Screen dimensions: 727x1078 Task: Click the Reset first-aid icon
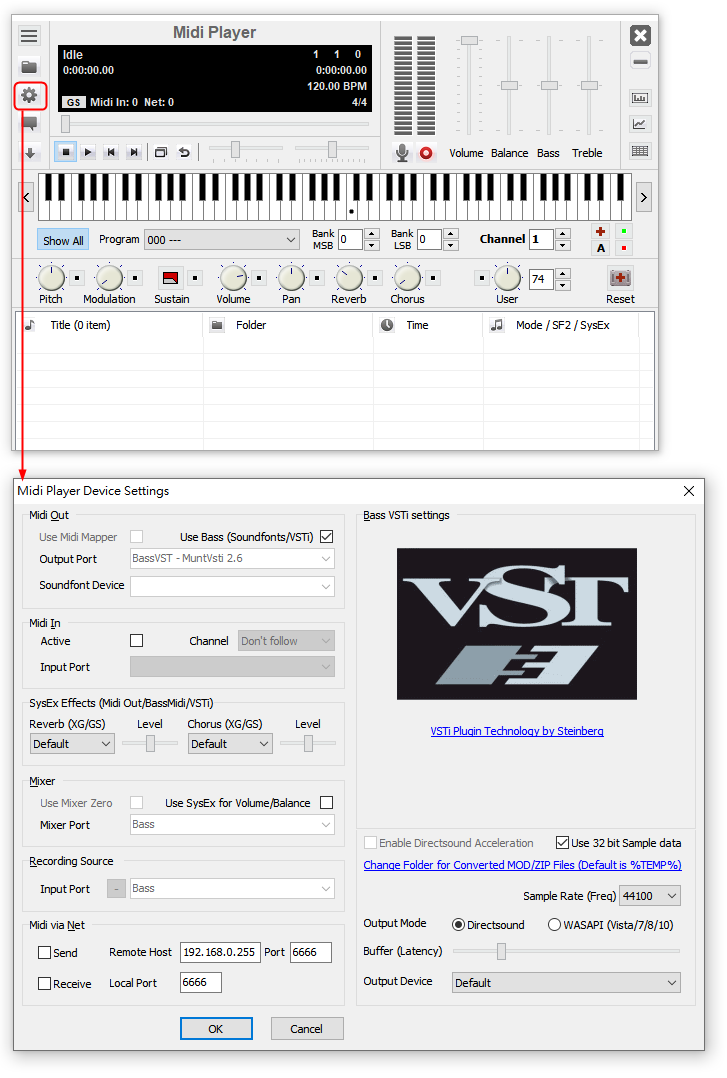620,278
